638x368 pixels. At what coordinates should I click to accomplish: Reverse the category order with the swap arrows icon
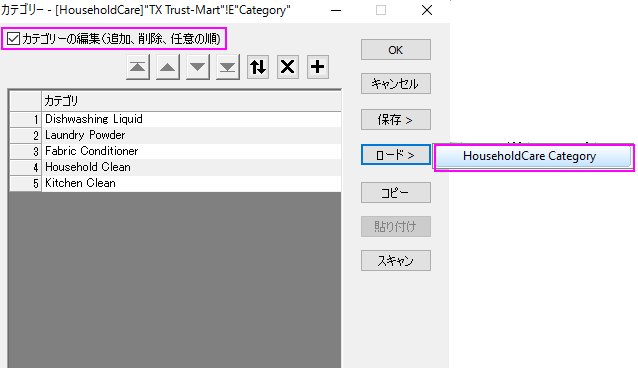(x=258, y=67)
